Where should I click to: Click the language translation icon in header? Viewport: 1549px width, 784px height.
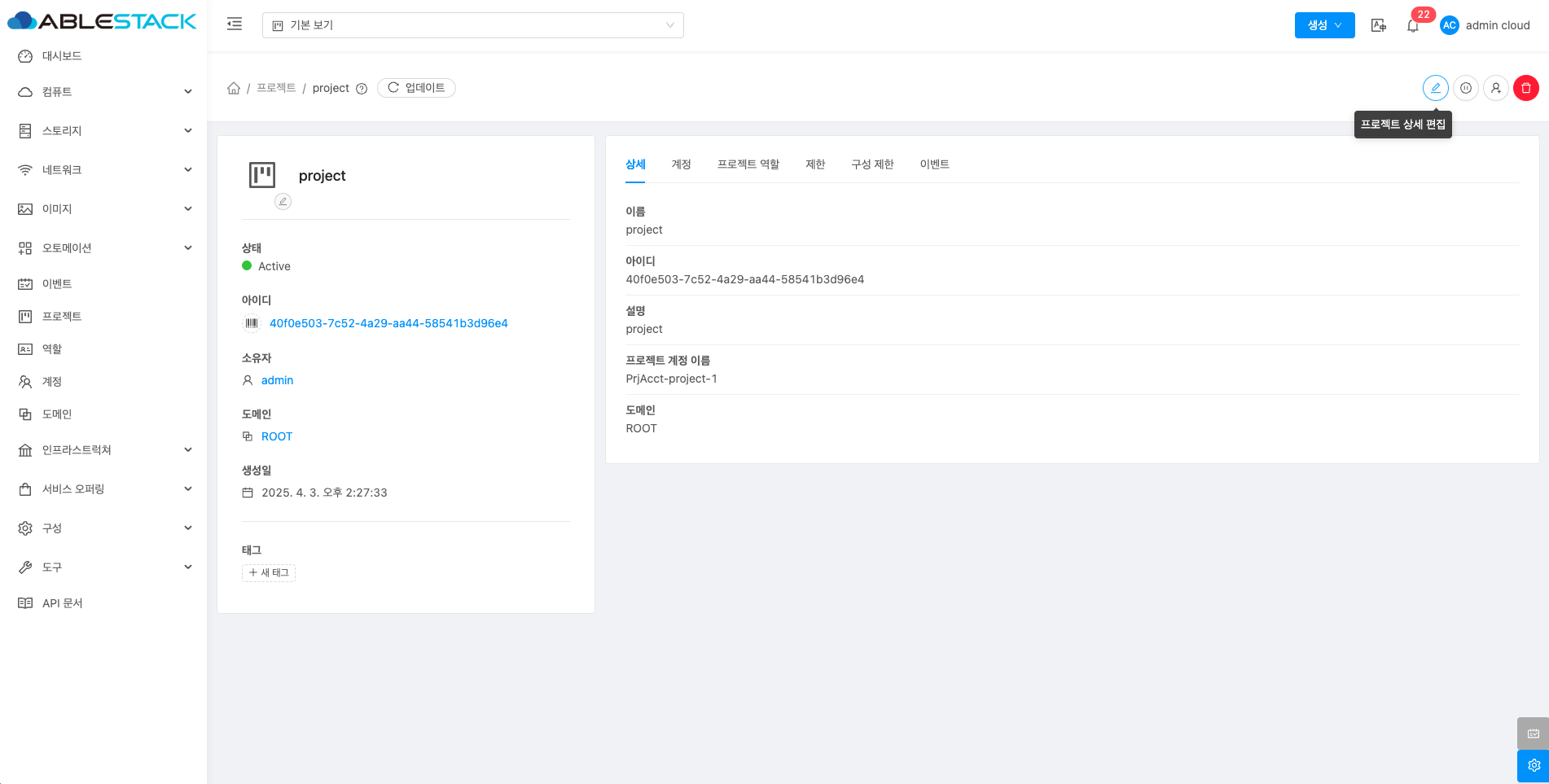point(1378,25)
